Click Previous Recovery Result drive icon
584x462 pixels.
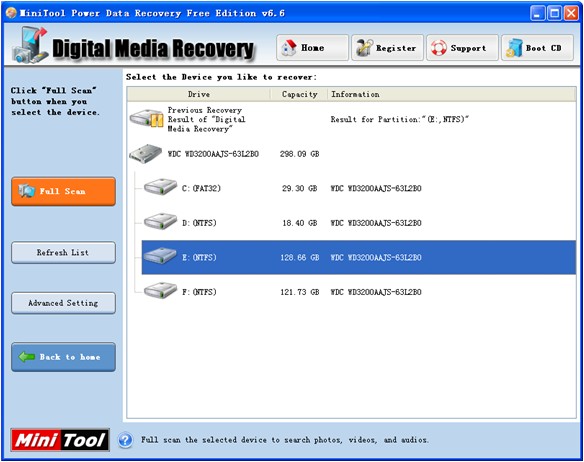(146, 119)
